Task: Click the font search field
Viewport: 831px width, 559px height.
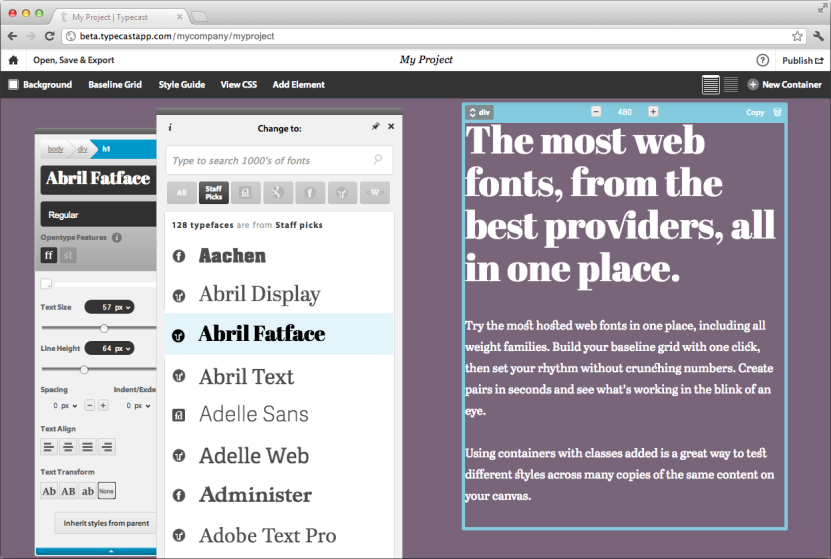Action: [x=279, y=160]
